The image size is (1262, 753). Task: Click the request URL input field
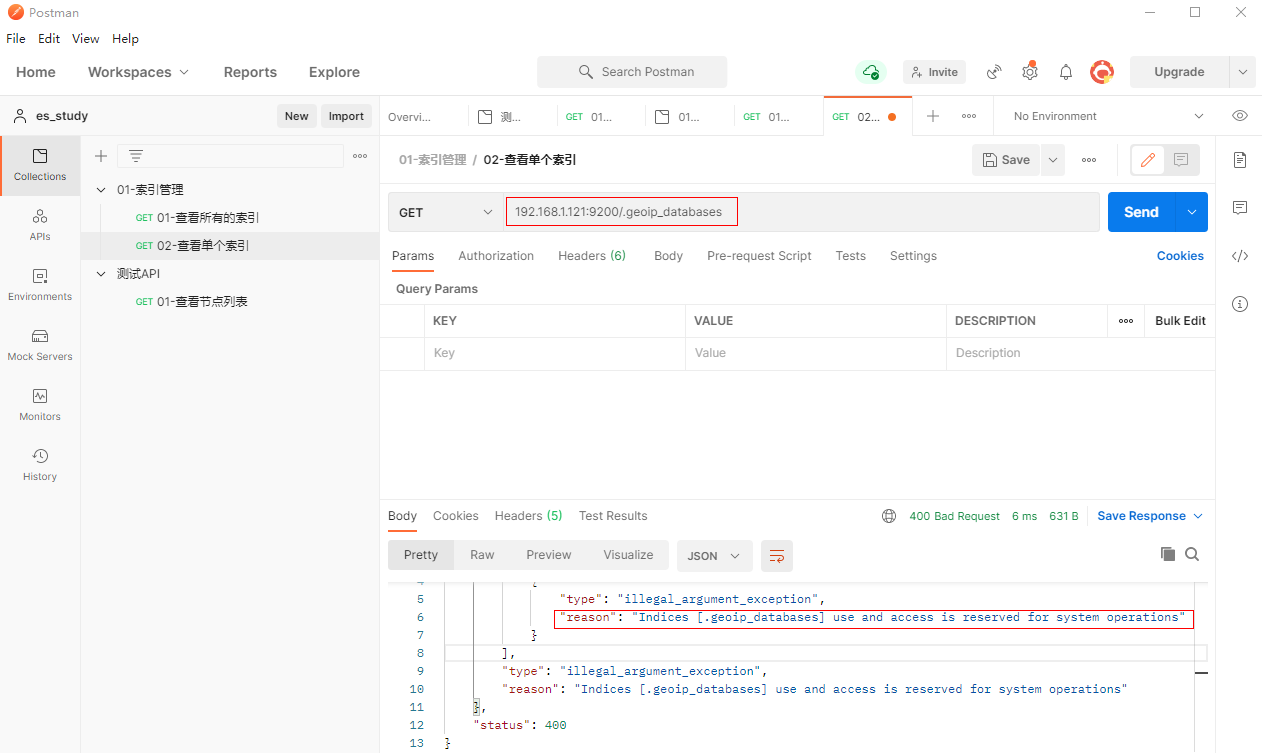coord(800,212)
